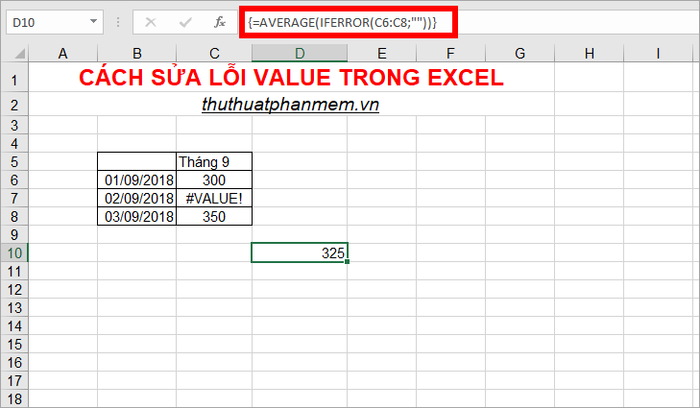
Task: Select row 9 header
Action: (x=14, y=235)
